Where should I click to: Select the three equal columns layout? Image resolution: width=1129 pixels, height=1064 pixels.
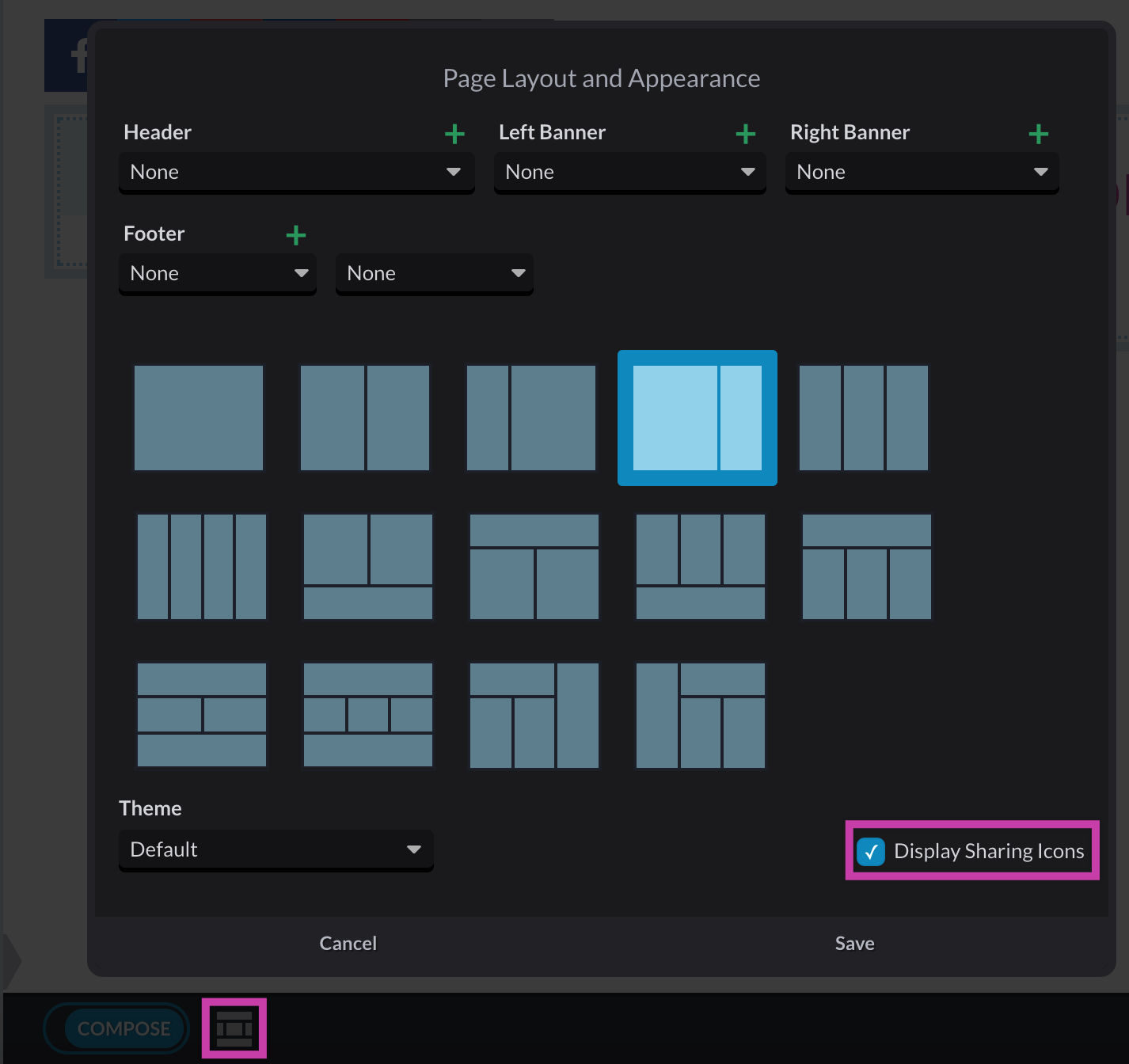[864, 418]
